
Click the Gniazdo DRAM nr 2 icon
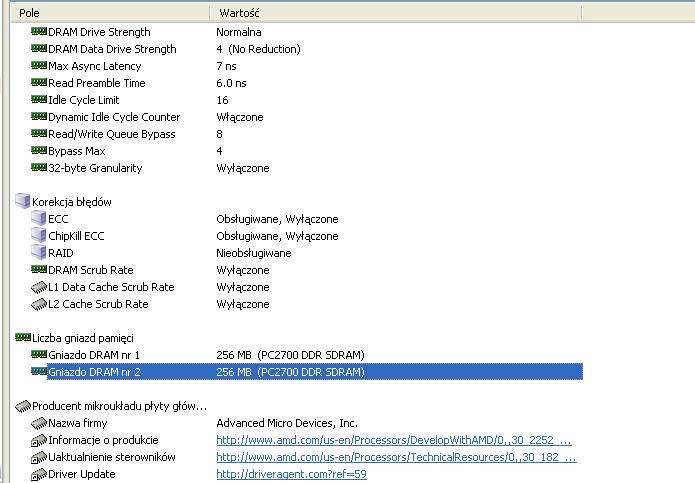(39, 371)
